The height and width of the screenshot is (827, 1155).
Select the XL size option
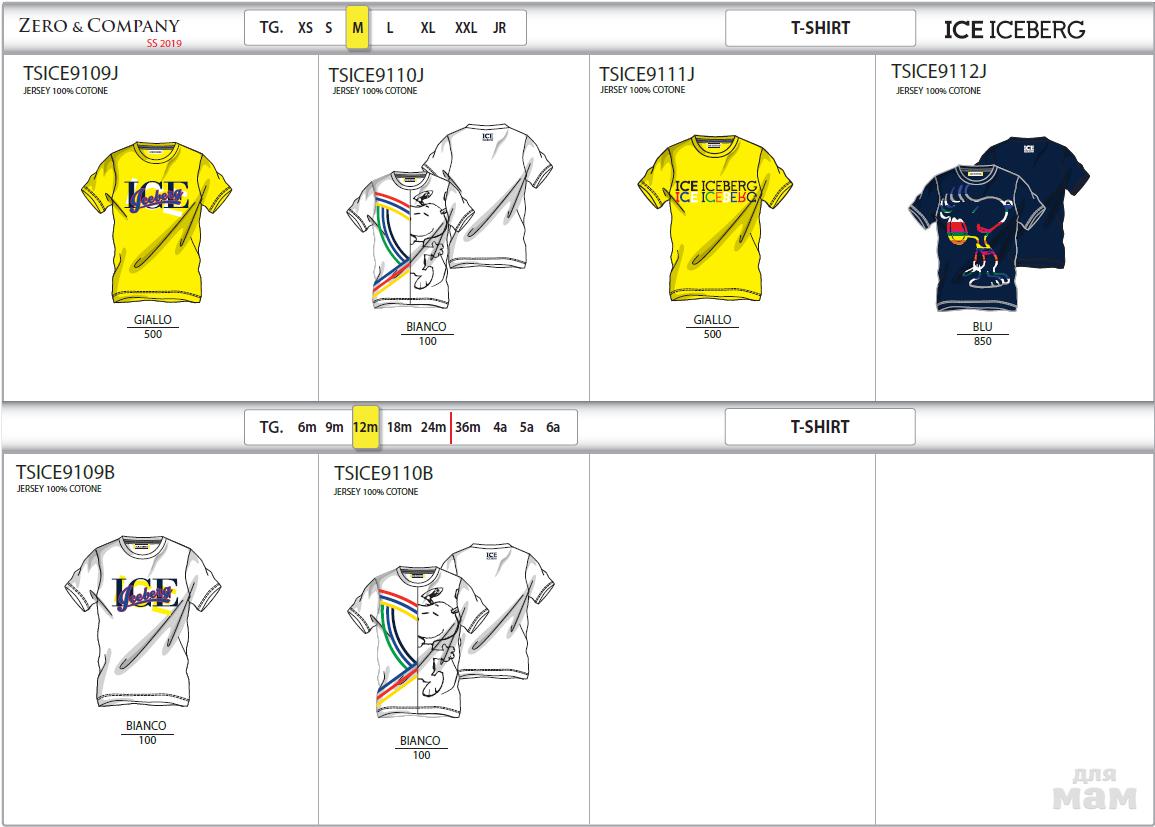427,28
